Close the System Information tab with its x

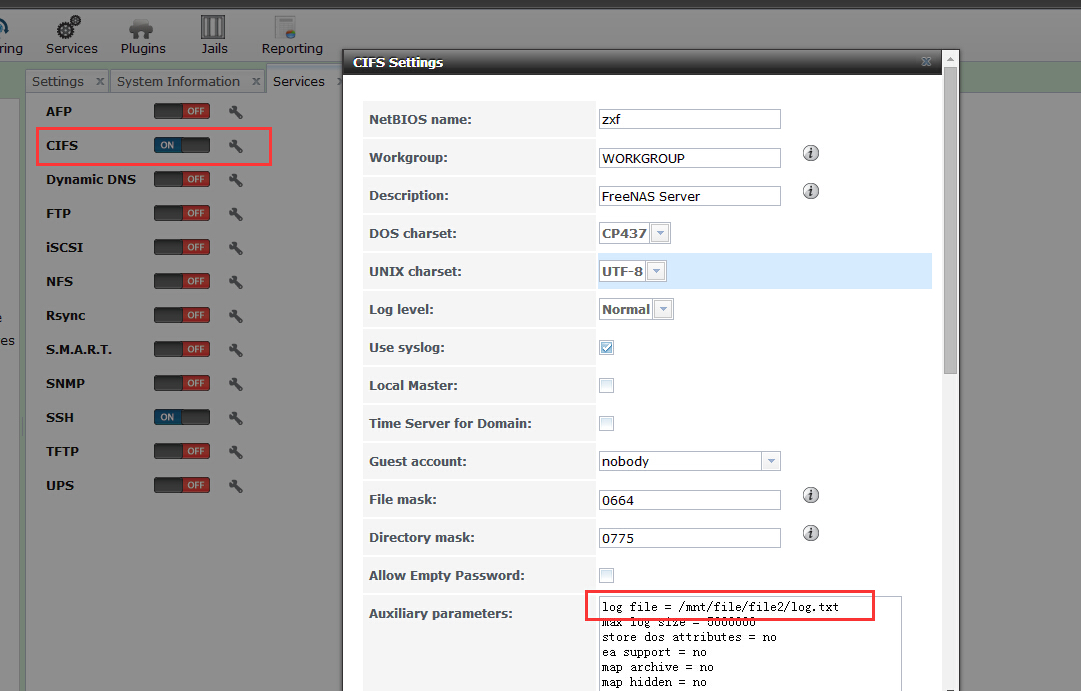click(256, 81)
